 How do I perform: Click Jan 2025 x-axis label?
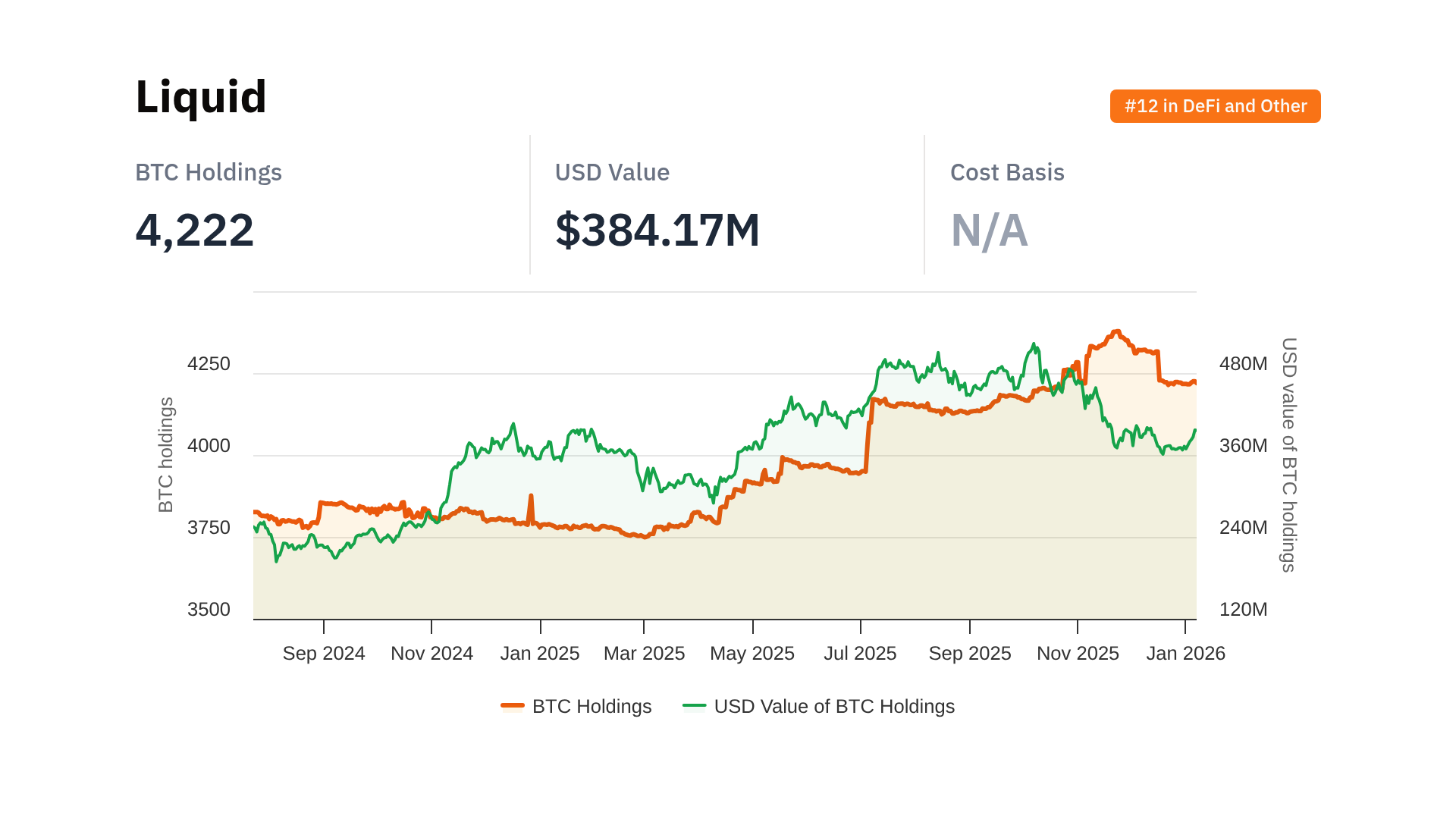click(539, 653)
